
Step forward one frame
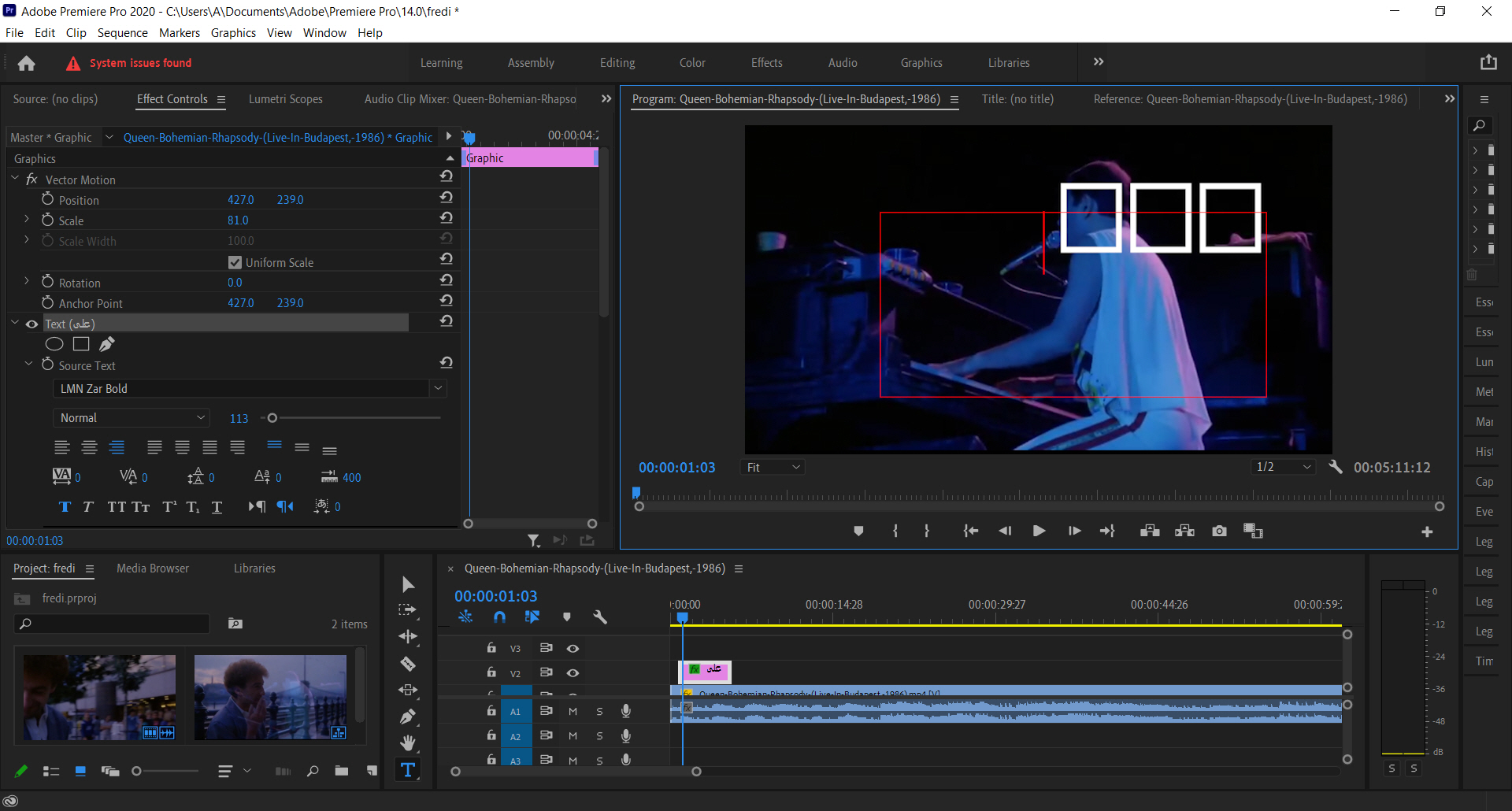[1074, 531]
